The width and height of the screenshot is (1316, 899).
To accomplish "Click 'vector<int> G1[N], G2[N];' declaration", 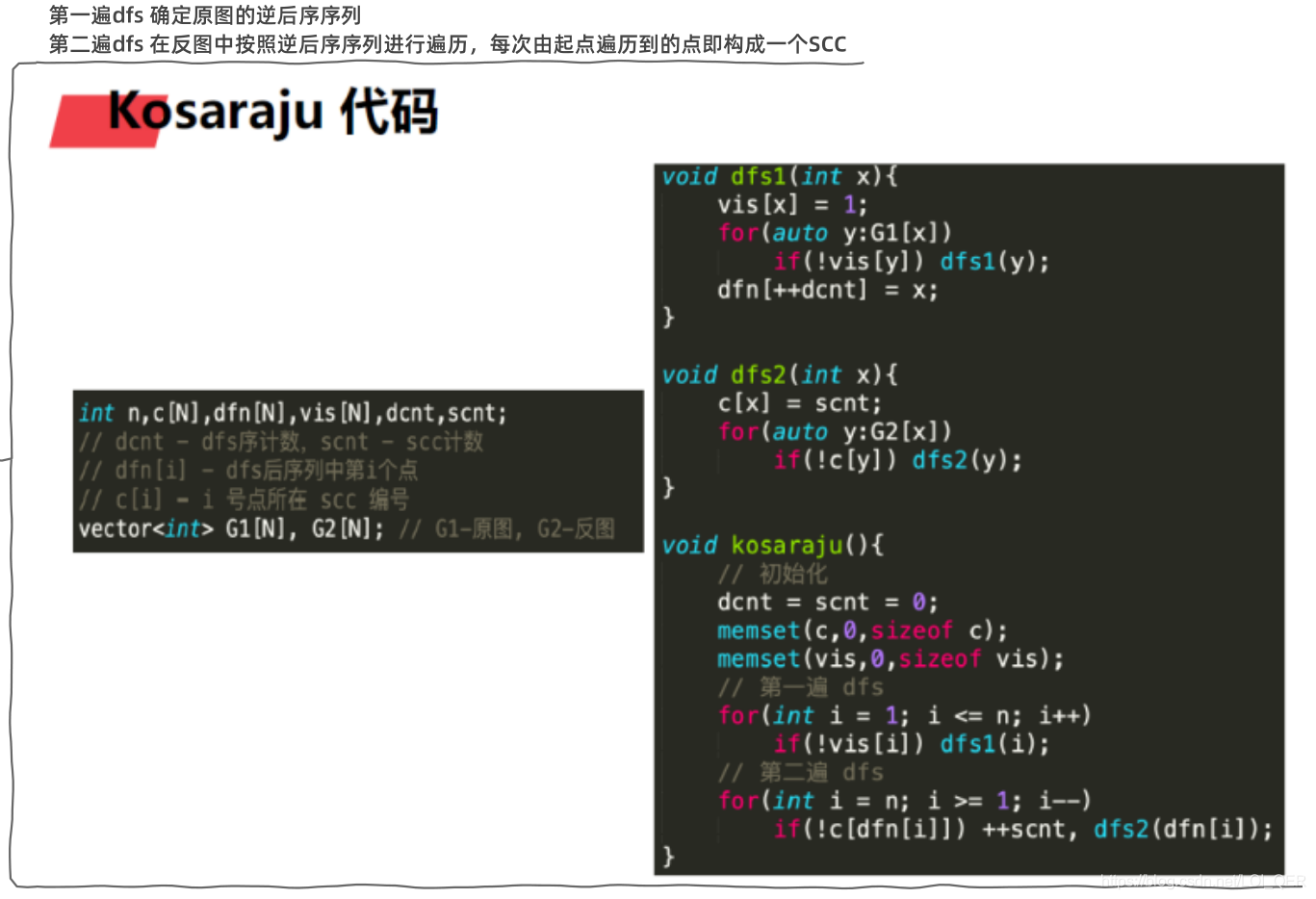I will coord(231,528).
